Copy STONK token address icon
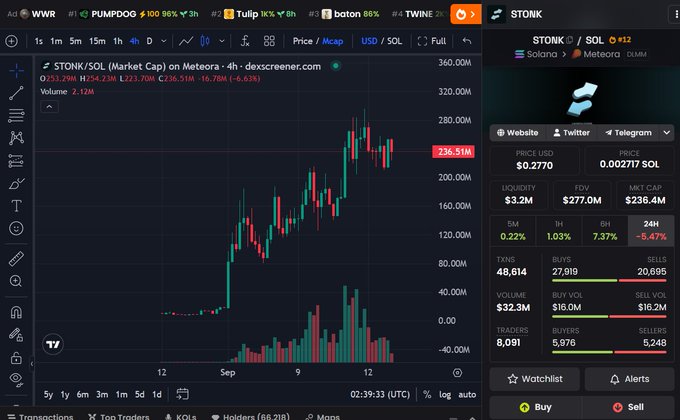680x420 pixels. [569, 40]
